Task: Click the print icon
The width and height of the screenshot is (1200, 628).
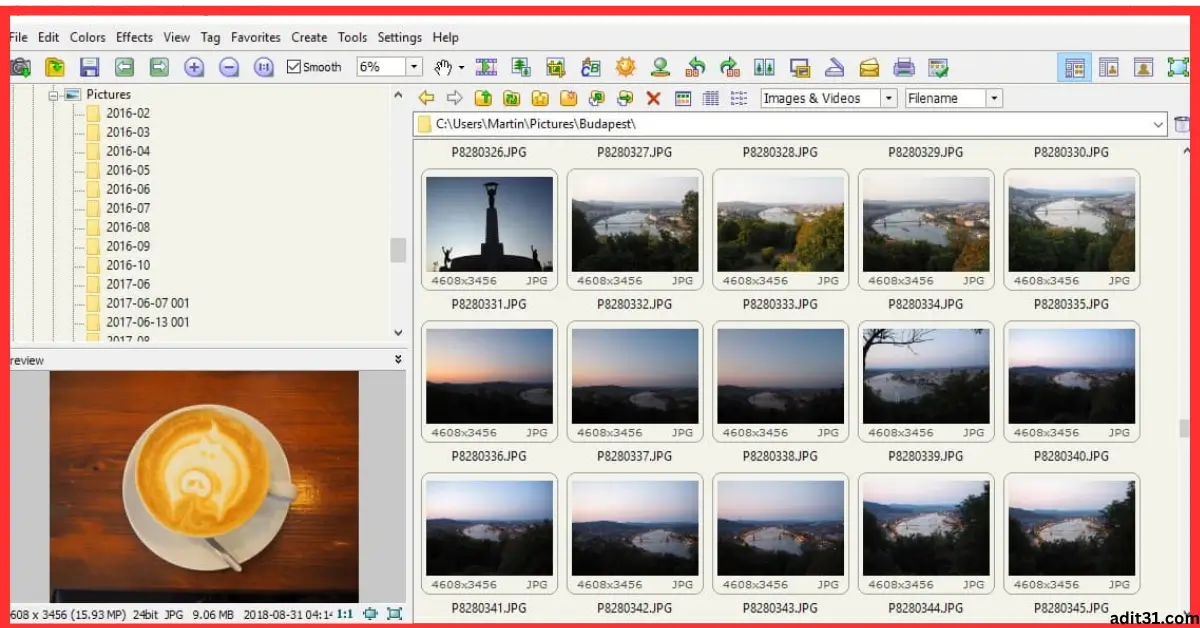Action: 904,67
